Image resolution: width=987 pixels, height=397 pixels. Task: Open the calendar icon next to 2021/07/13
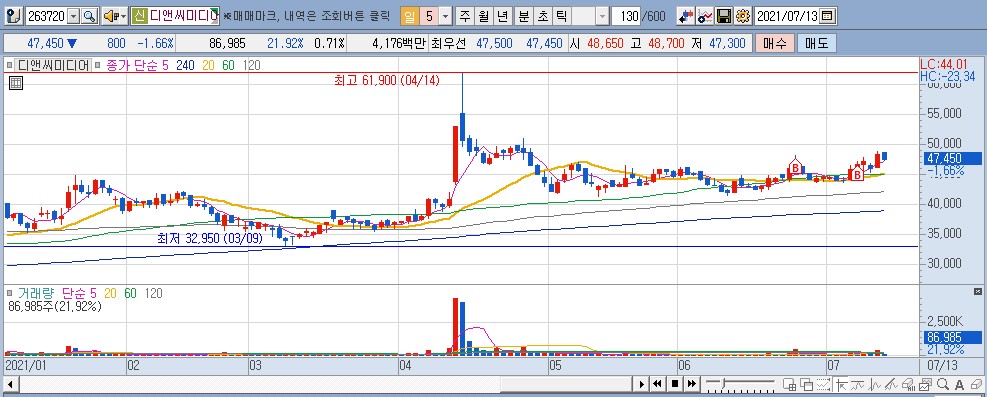pyautogui.click(x=827, y=16)
